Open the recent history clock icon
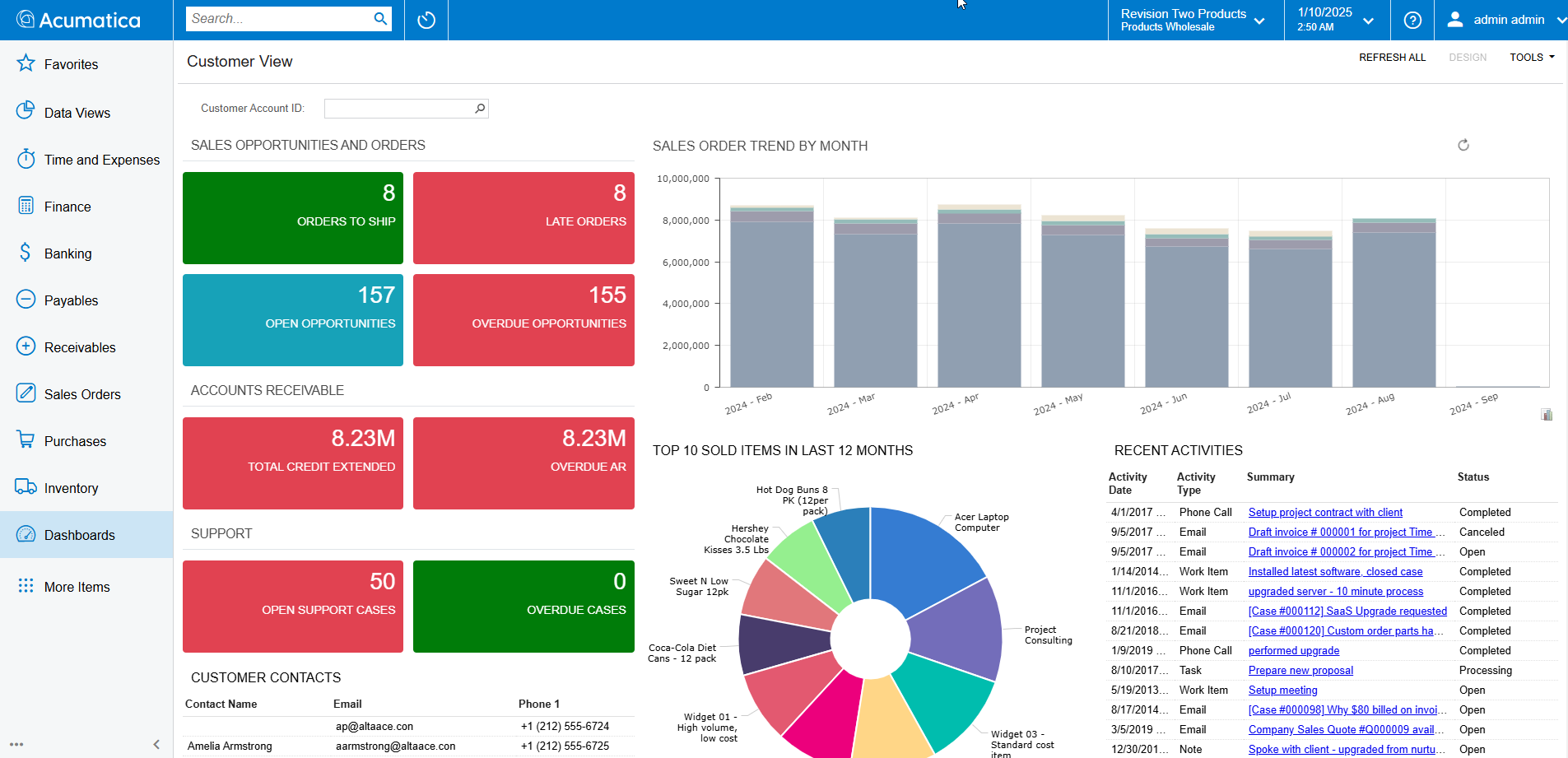The image size is (1568, 758). (426, 20)
